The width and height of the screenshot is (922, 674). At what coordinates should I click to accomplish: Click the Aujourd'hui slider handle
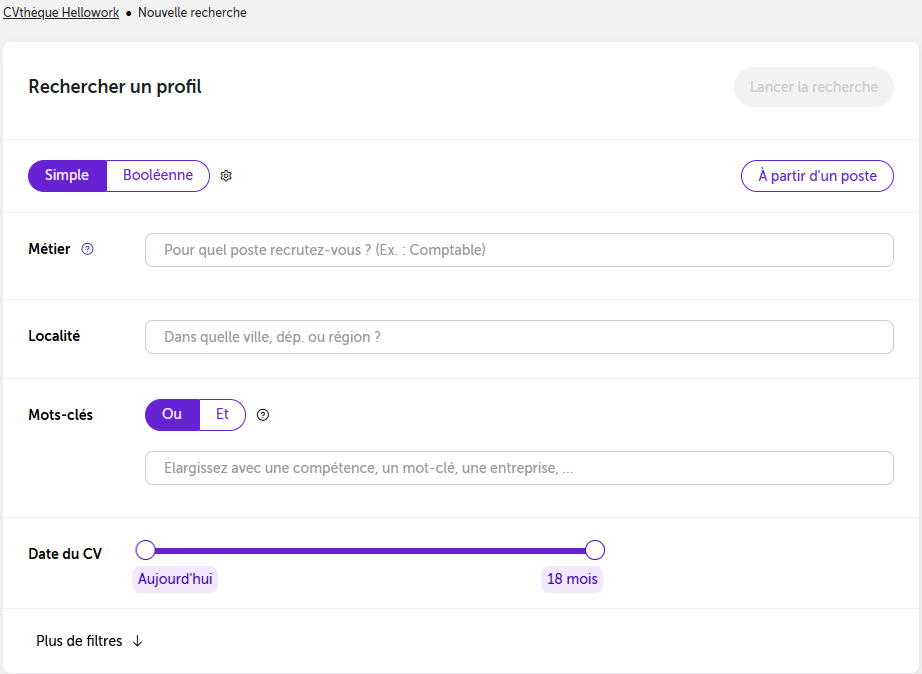(145, 550)
